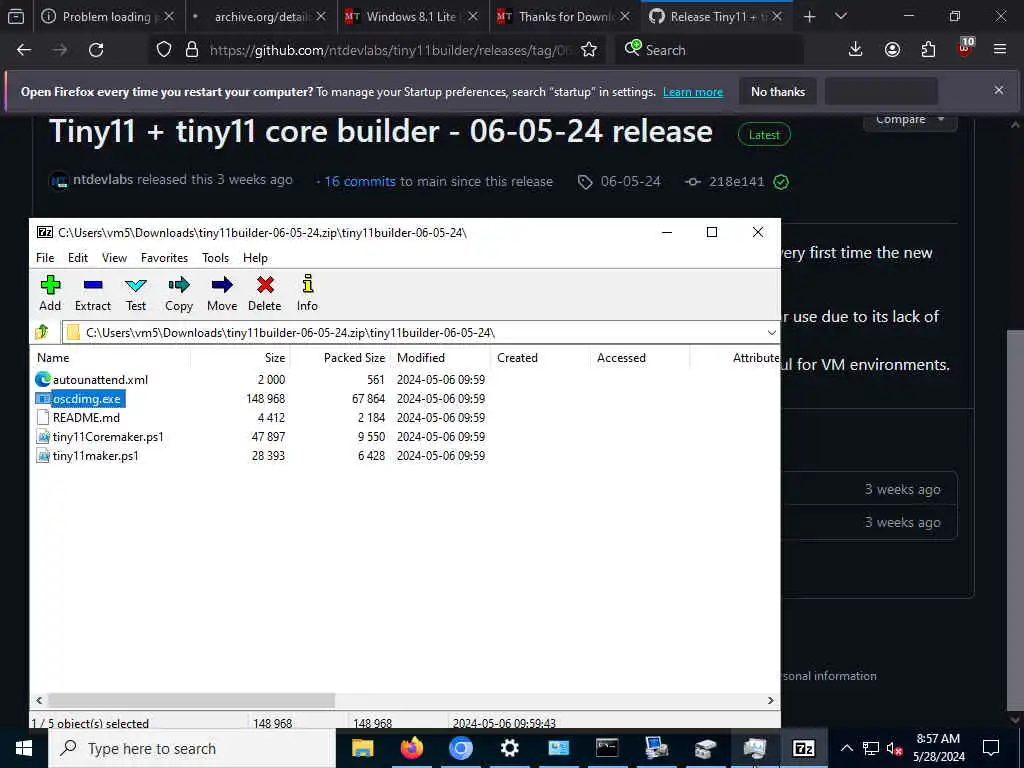Viewport: 1024px width, 768px height.
Task: Click the tracking protection shield icon
Action: (x=164, y=50)
